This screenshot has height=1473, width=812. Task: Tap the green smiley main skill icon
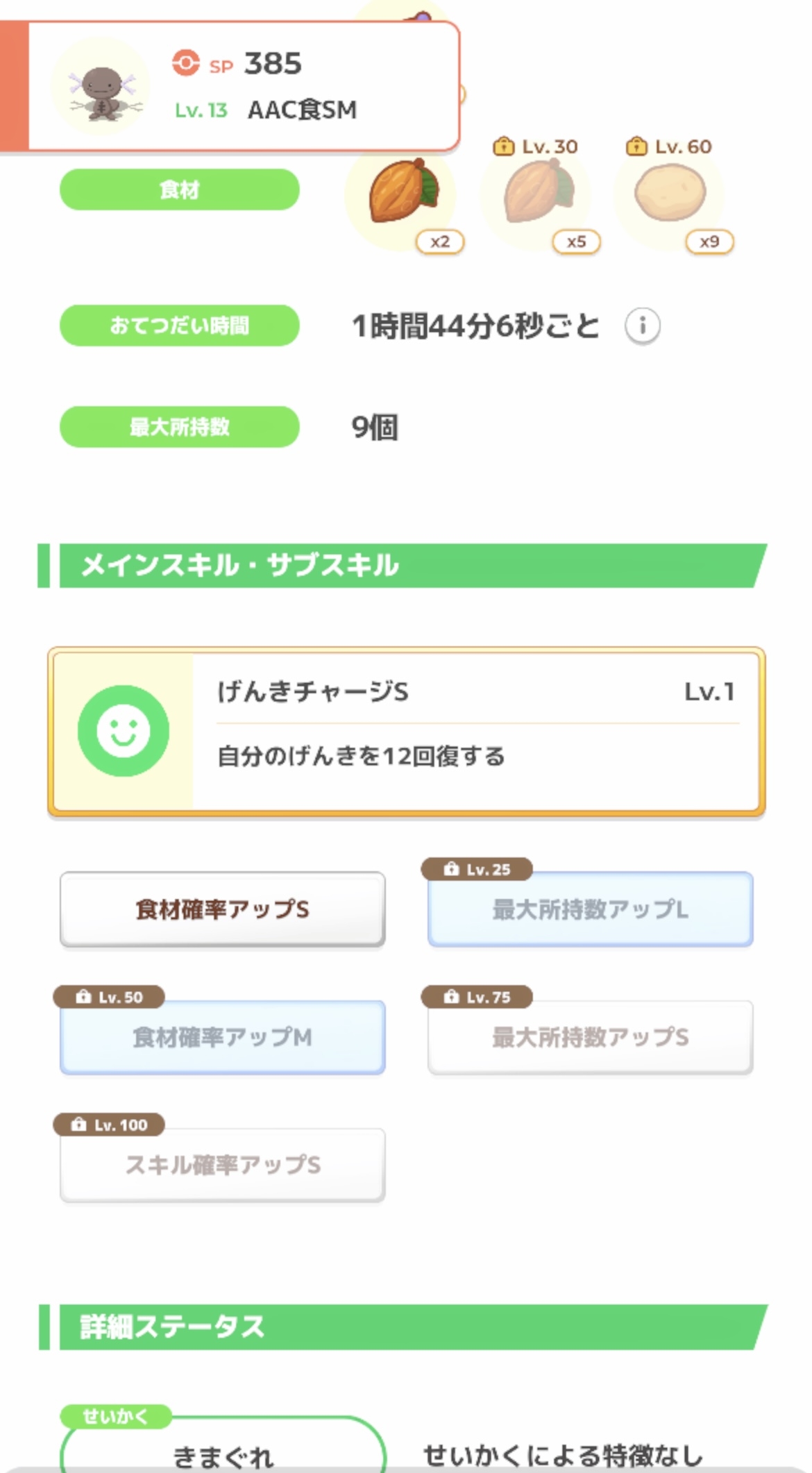click(x=124, y=730)
